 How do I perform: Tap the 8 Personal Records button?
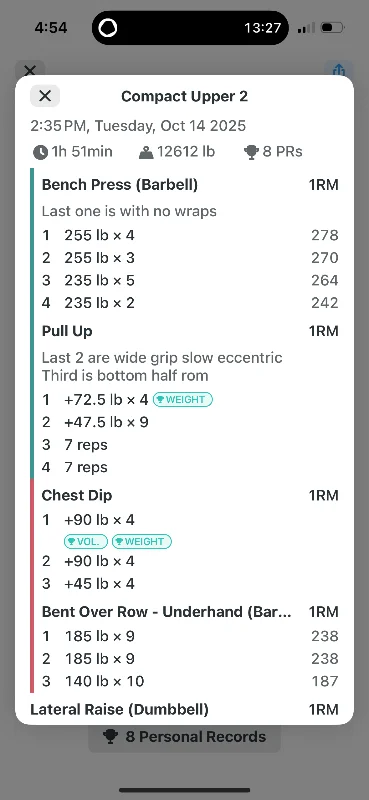tap(184, 737)
